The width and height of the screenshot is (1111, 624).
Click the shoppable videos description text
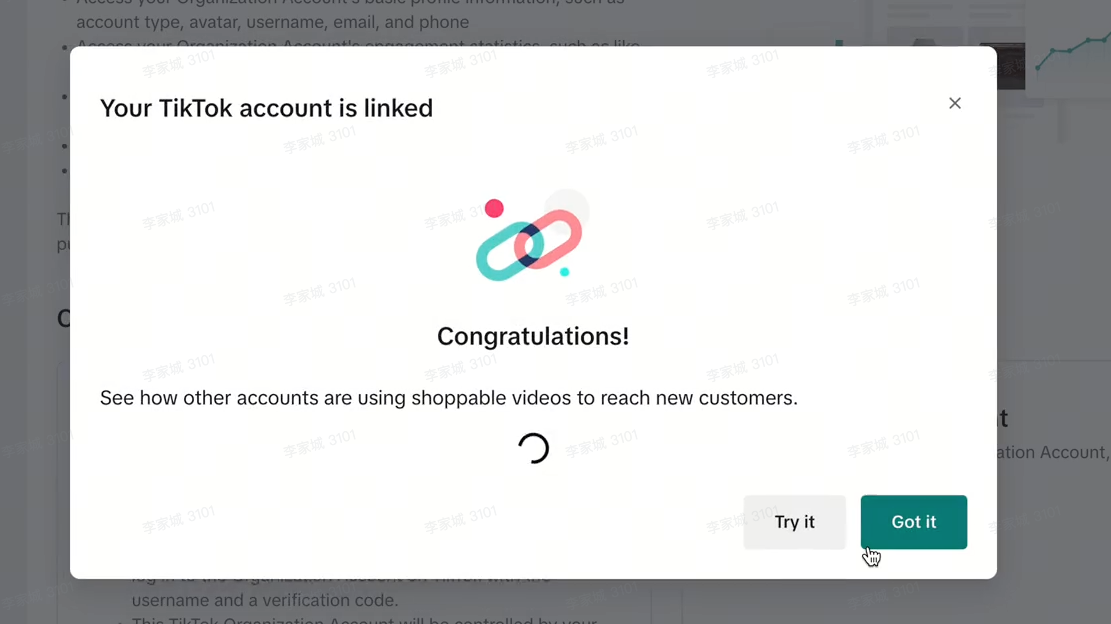click(449, 398)
